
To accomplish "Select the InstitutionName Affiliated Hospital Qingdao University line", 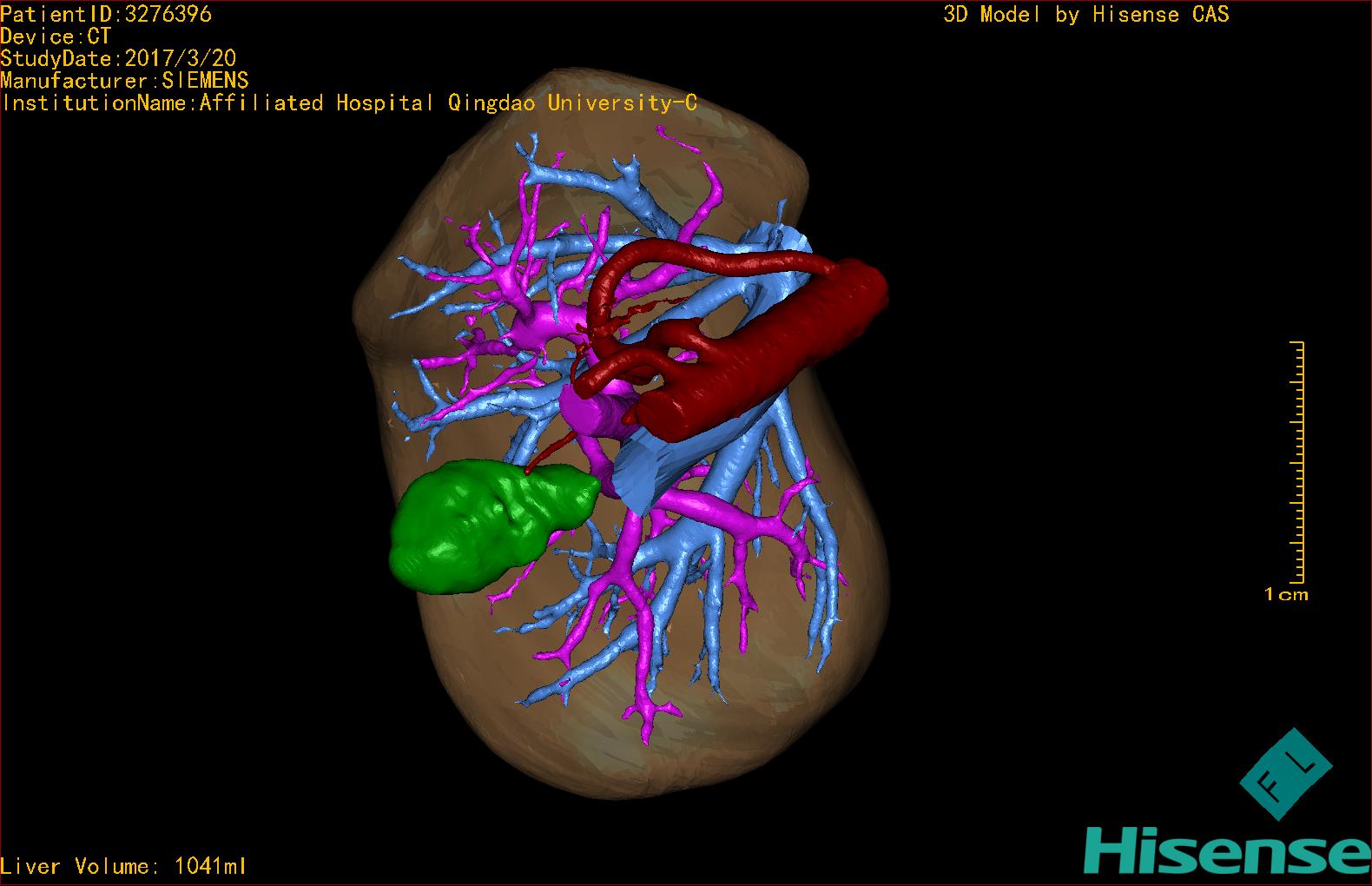I will [x=349, y=102].
